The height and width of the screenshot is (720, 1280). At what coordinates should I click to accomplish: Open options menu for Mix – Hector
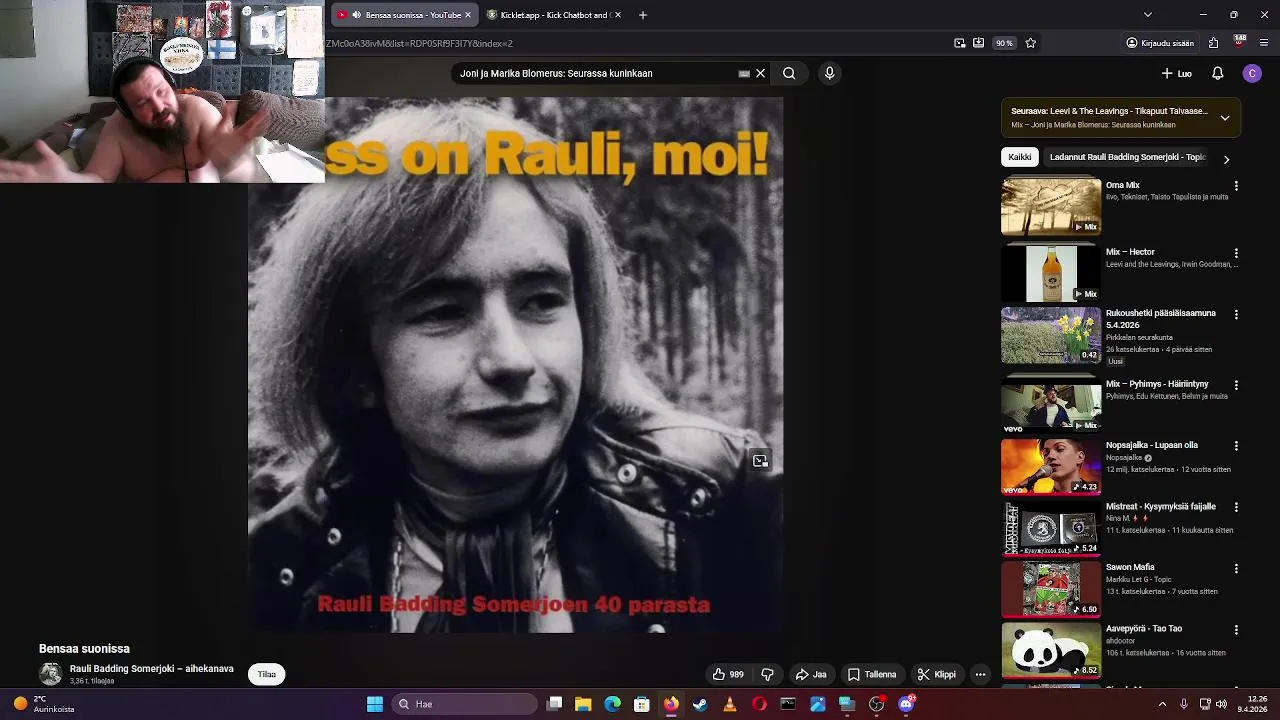tap(1236, 253)
